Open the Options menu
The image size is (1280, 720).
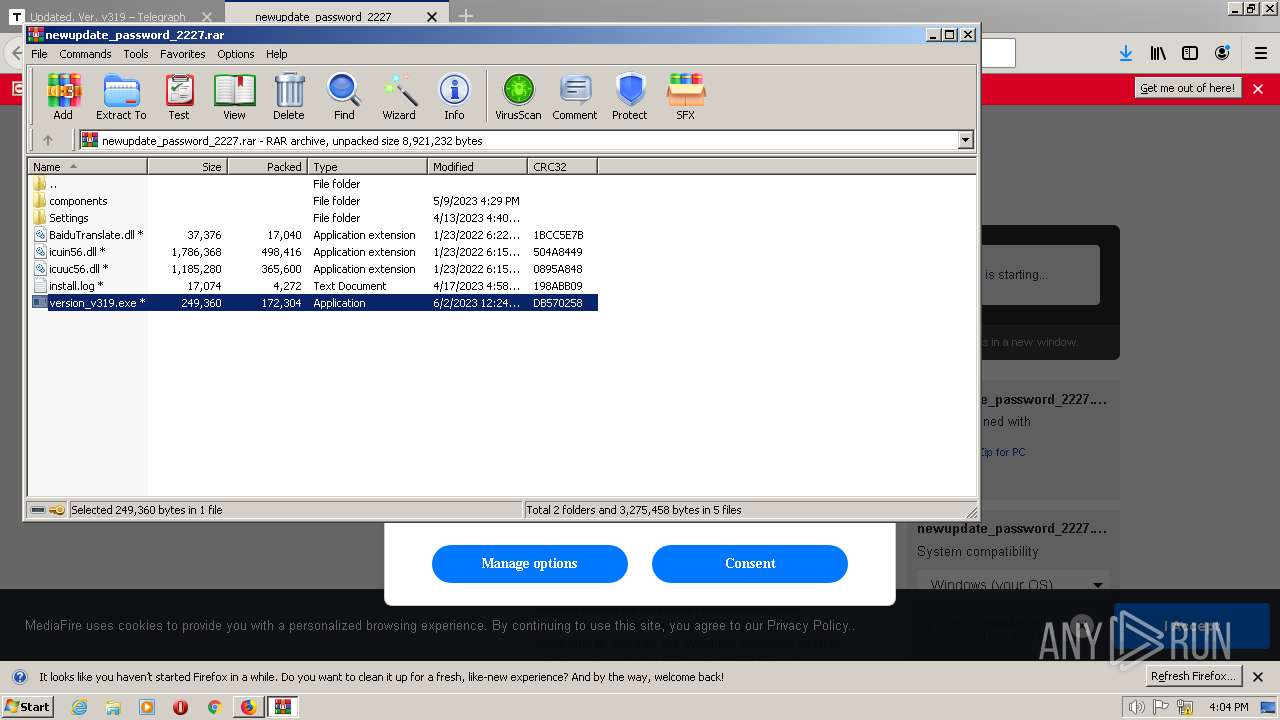[236, 54]
